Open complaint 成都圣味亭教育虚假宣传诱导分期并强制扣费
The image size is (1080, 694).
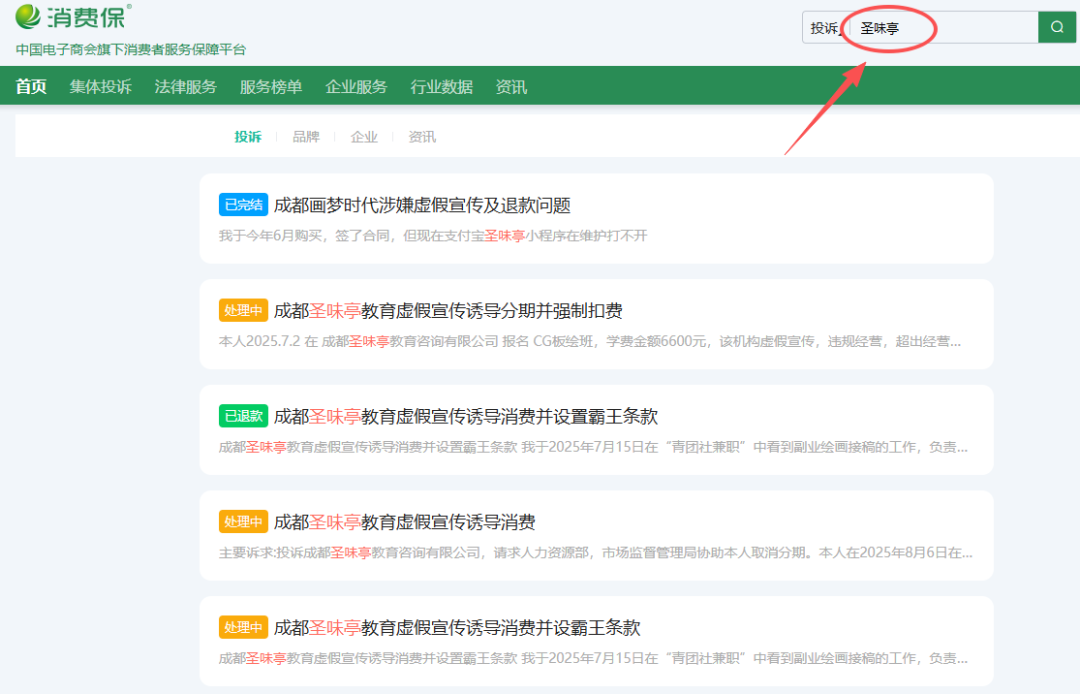point(448,311)
